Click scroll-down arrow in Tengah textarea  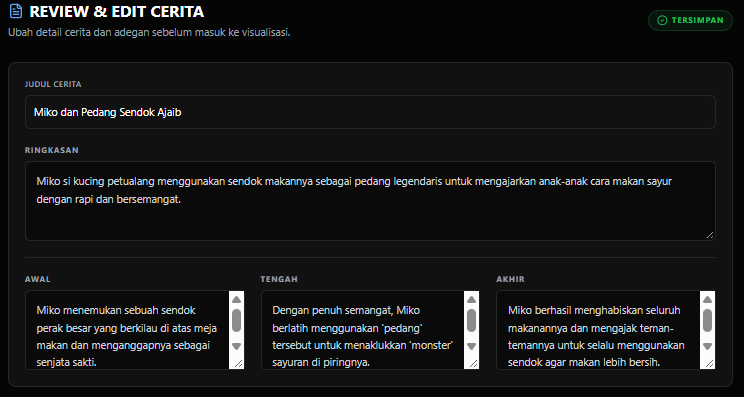point(472,346)
